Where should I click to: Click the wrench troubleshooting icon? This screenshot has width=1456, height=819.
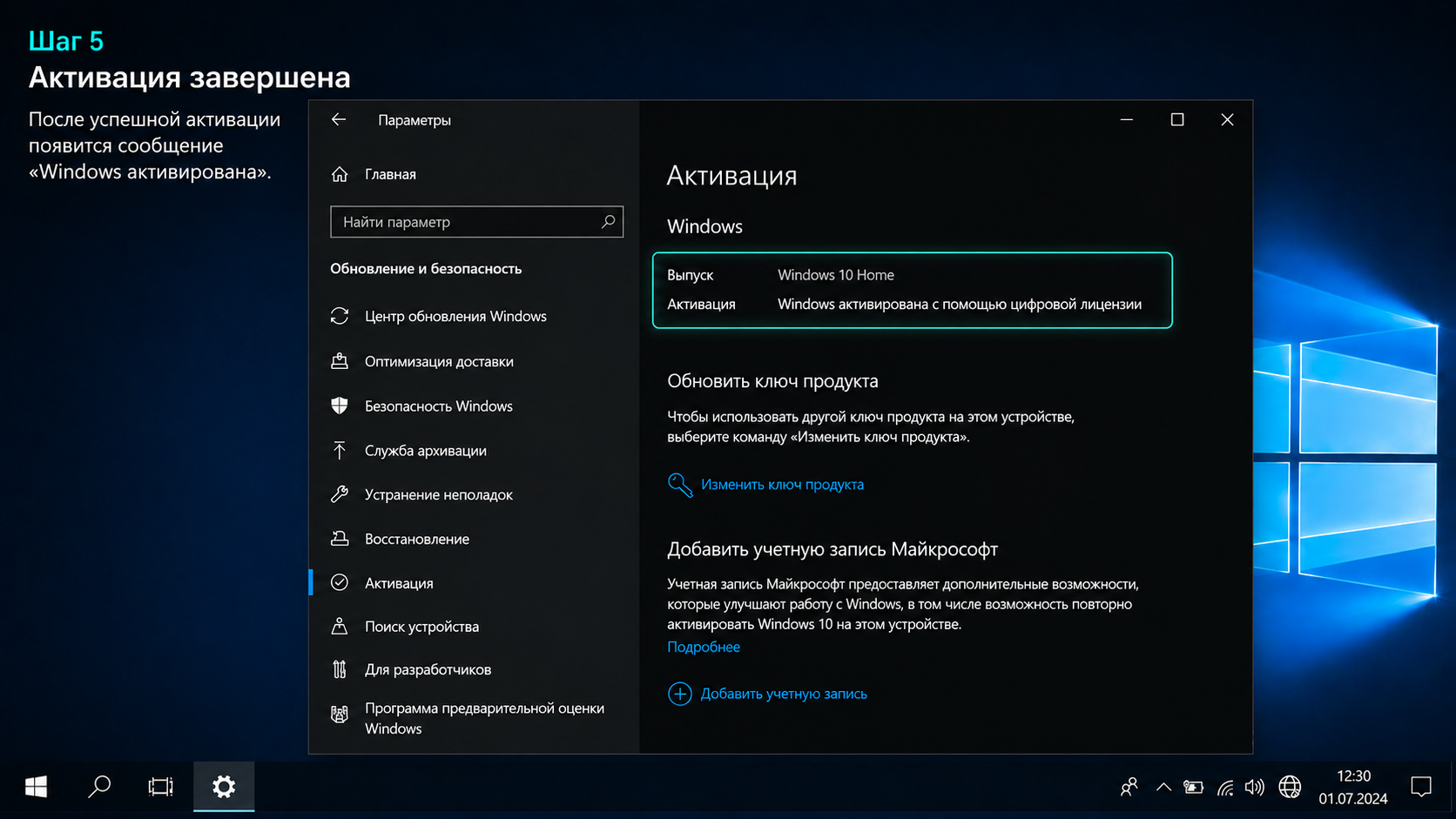click(x=340, y=494)
